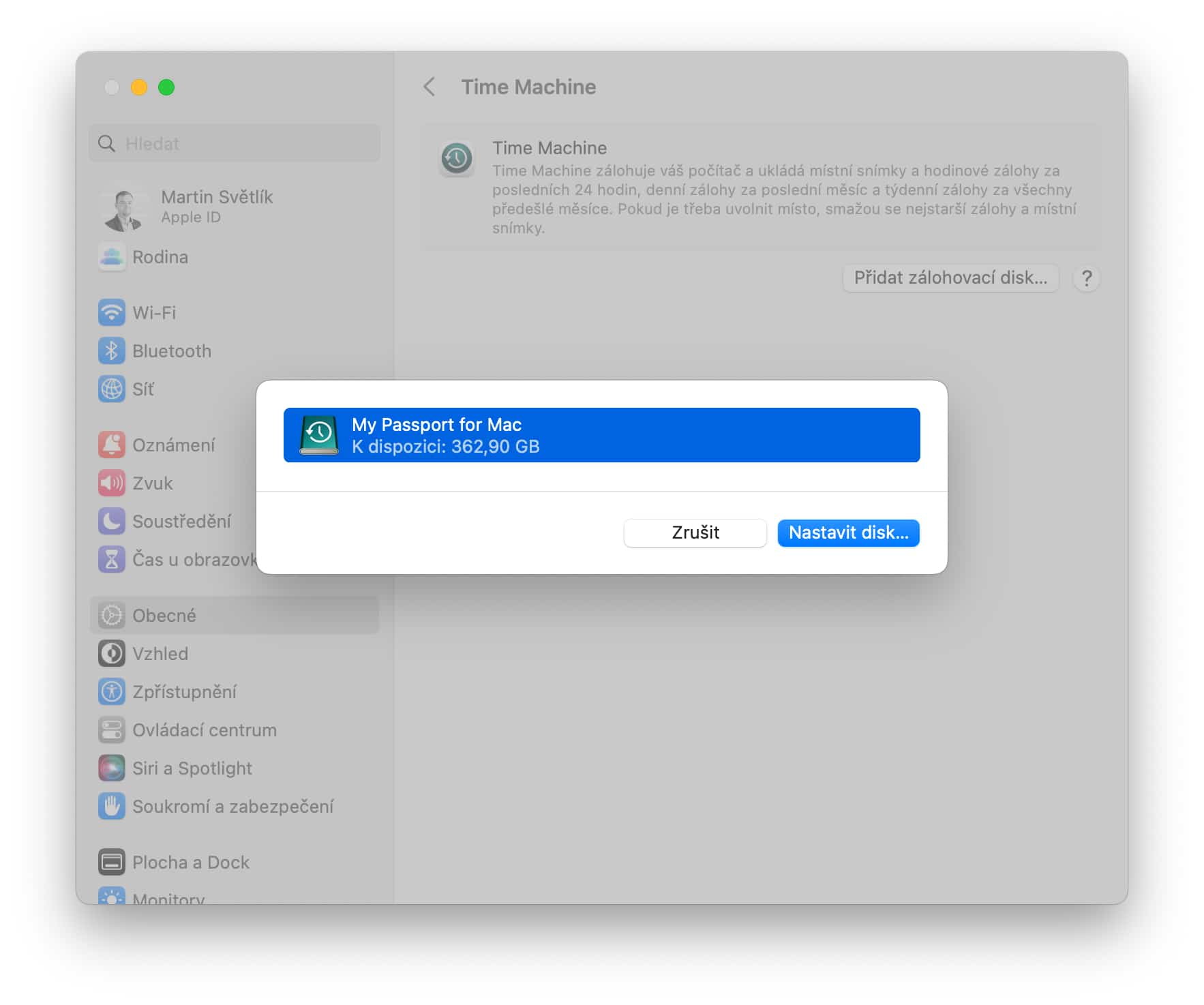Select Obecné in the sidebar
The height and width of the screenshot is (1005, 1204).
tap(235, 616)
